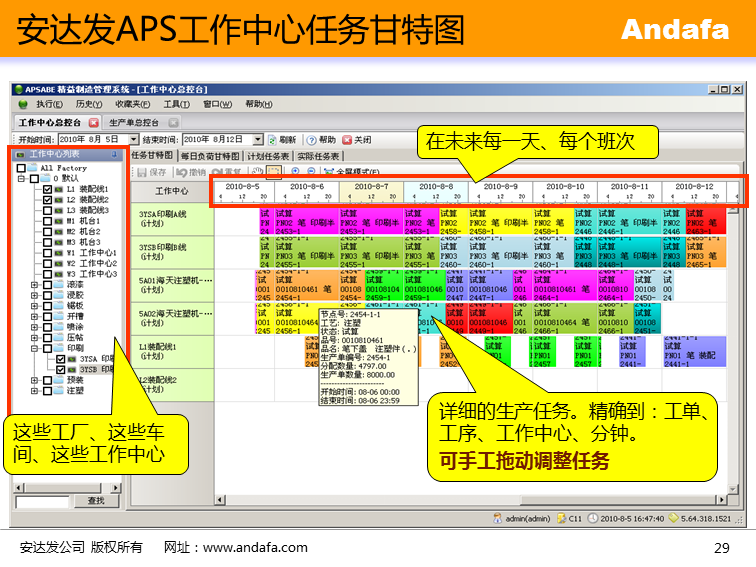Click the 保存 save icon in Gantt toolbar

(143, 172)
